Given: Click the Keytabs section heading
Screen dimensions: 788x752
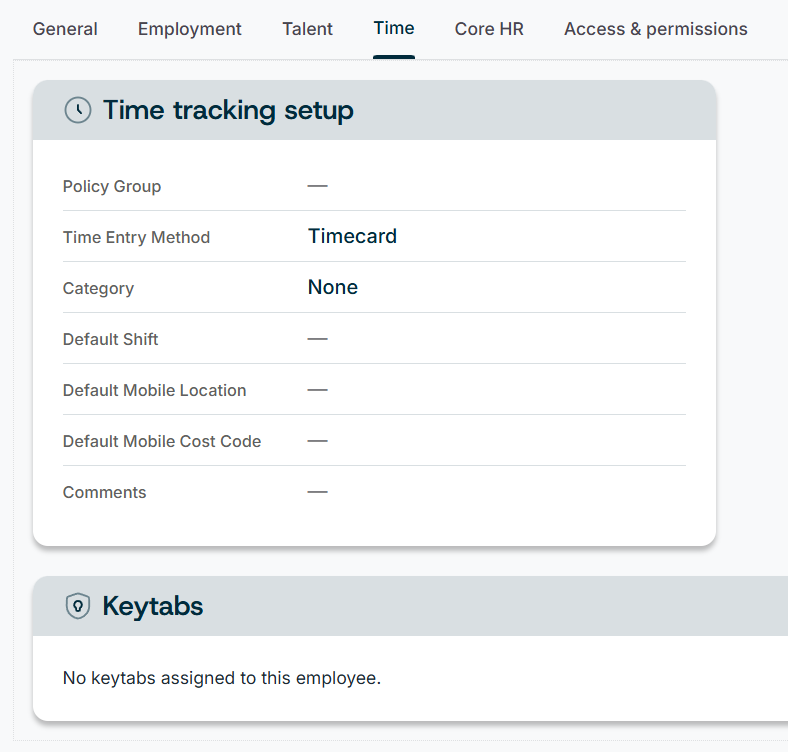Looking at the screenshot, I should pyautogui.click(x=153, y=606).
